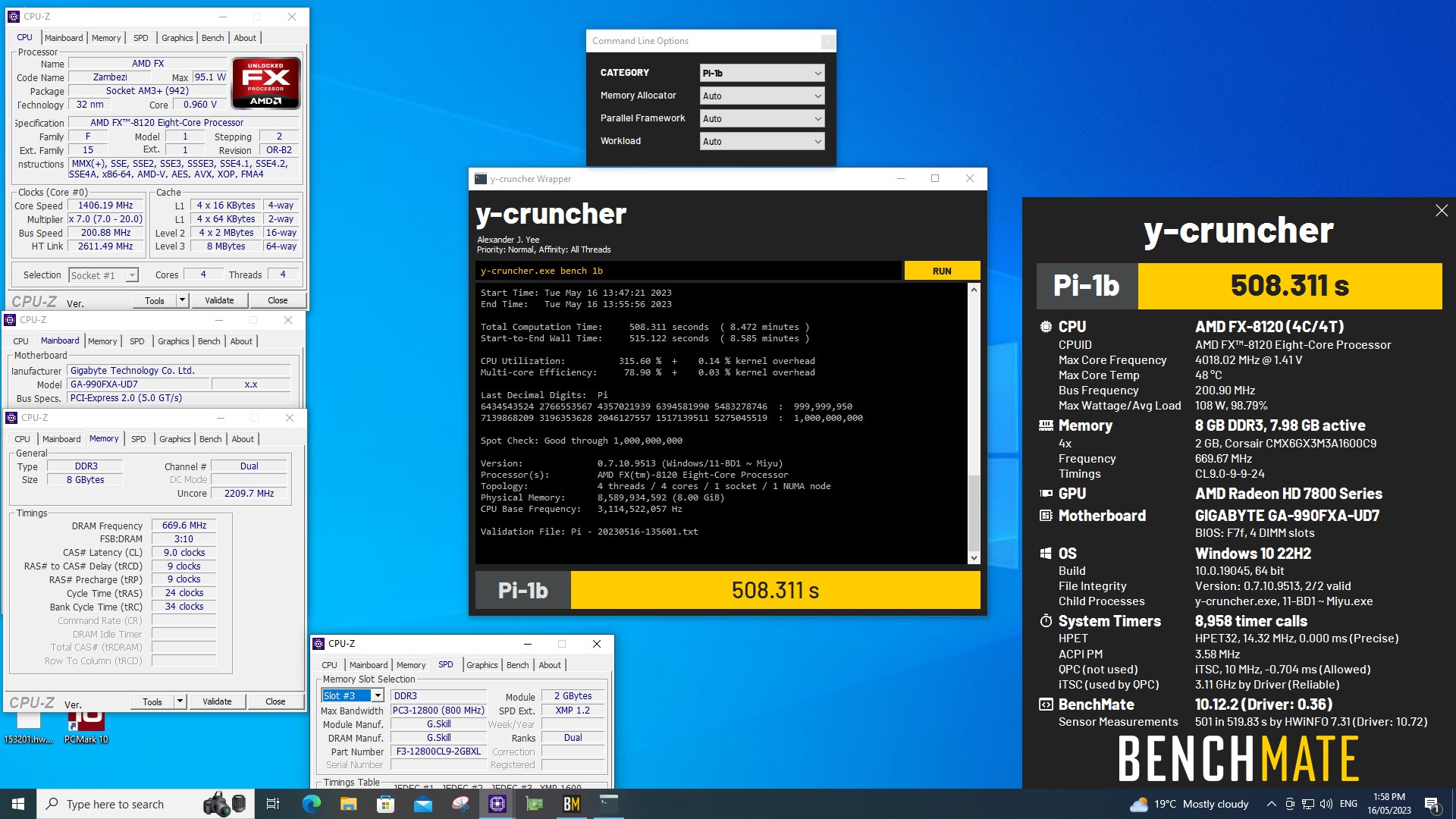Click the DRAM Frequency value 669.6 MHz
Viewport: 1456px width, 819px height.
[x=184, y=526]
